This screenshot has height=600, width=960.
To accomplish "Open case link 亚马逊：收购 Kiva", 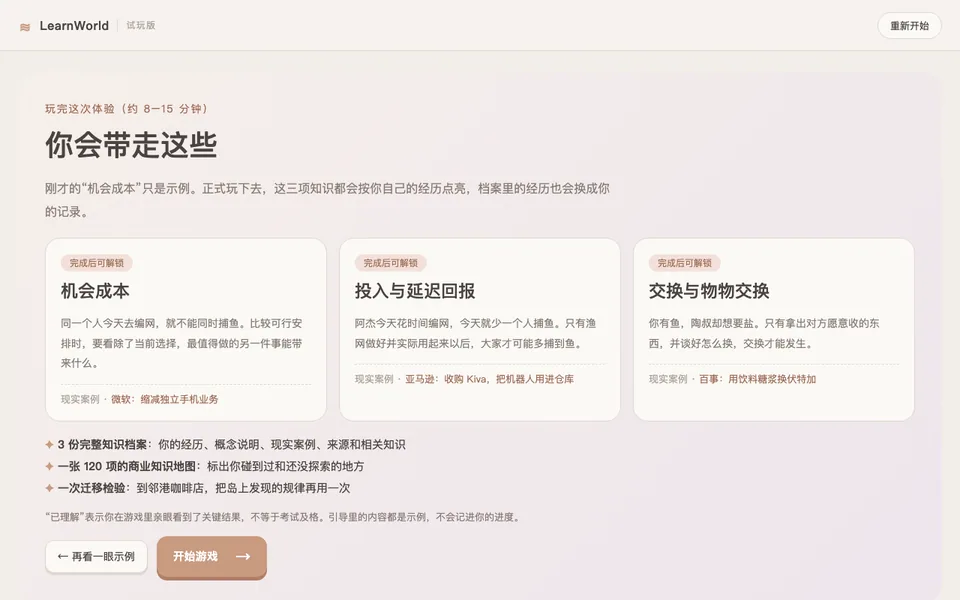I will click(x=489, y=379).
